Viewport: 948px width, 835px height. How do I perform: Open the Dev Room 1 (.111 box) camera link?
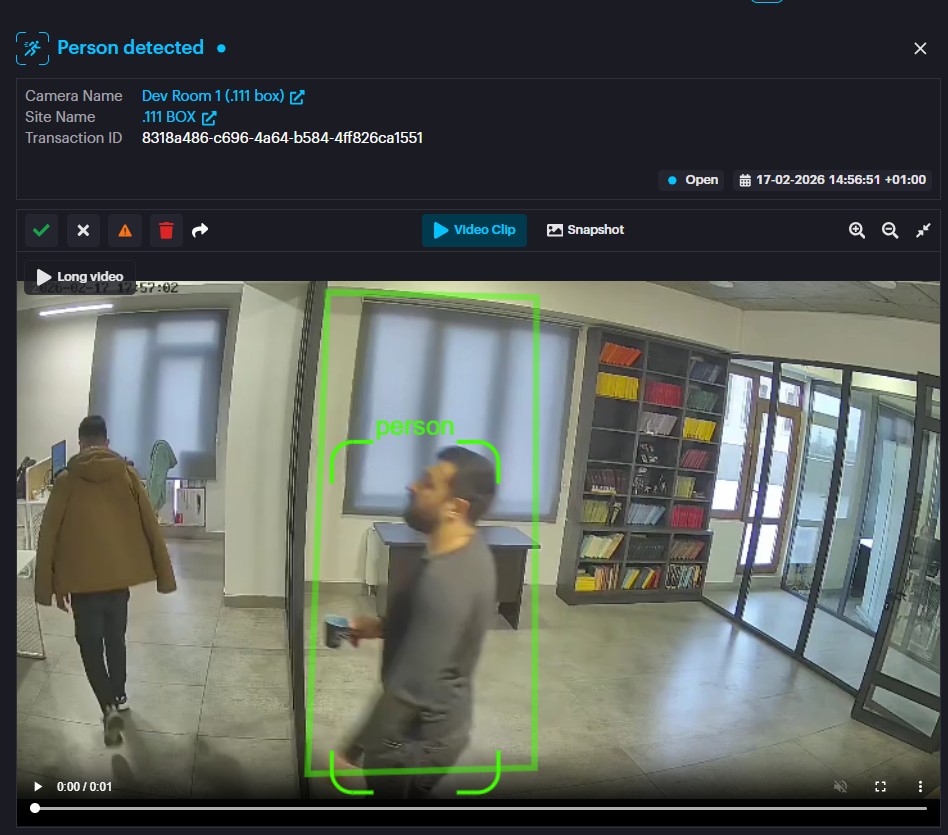pos(213,96)
